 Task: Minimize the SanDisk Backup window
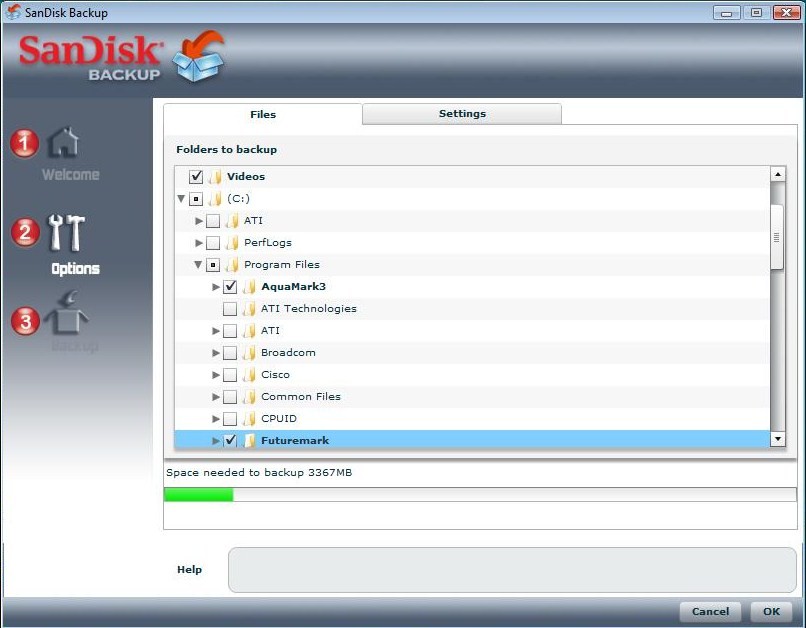726,13
